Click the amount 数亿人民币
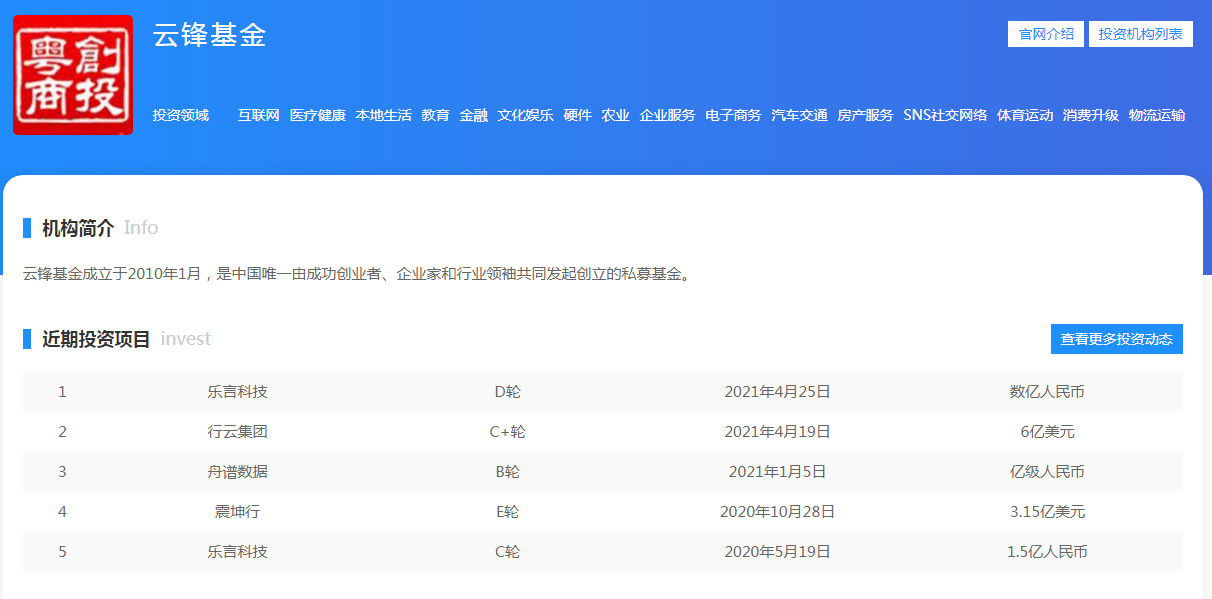1212x599 pixels. point(1047,391)
